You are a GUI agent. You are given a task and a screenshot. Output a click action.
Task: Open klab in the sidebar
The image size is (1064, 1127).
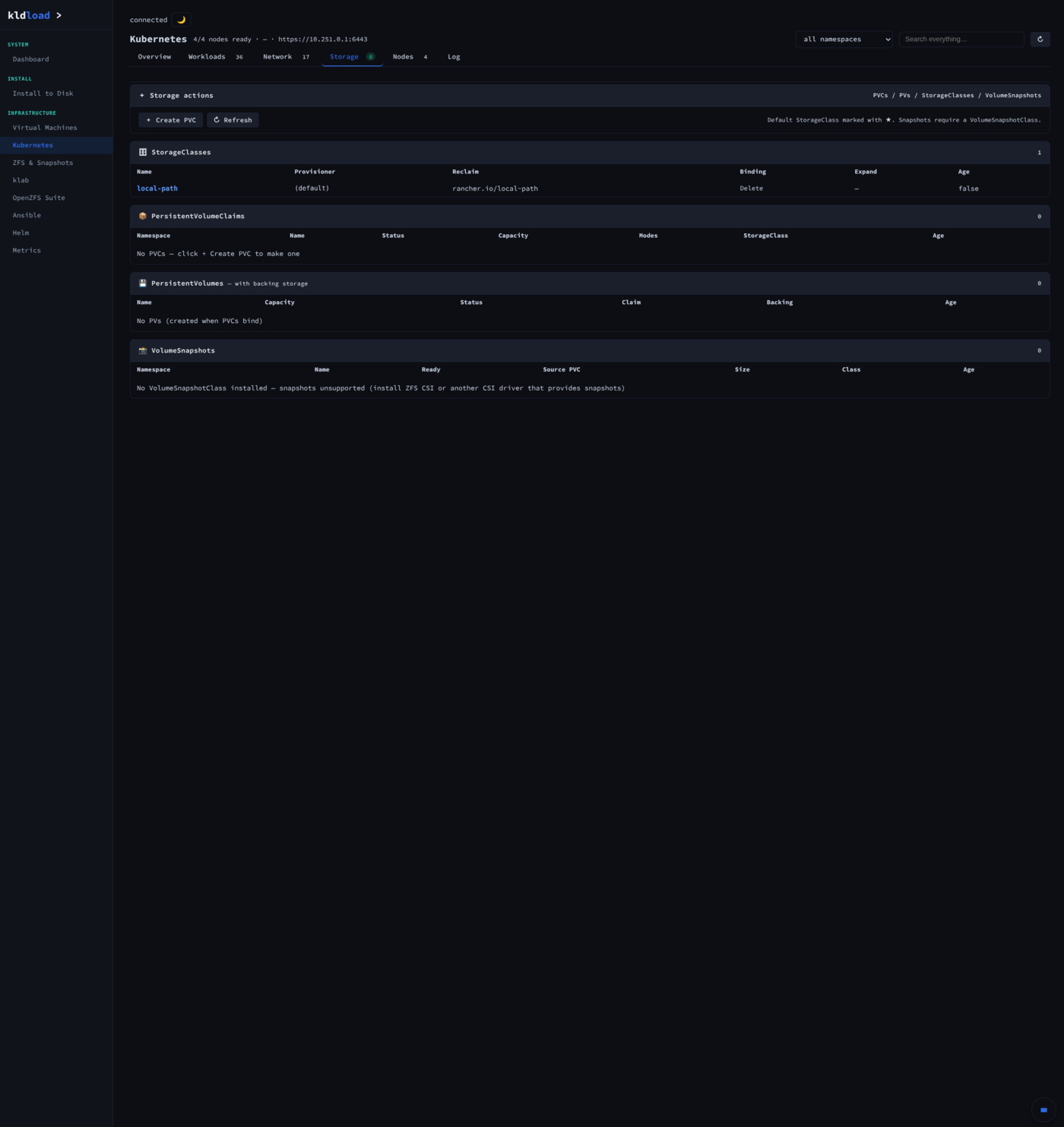pos(56,180)
